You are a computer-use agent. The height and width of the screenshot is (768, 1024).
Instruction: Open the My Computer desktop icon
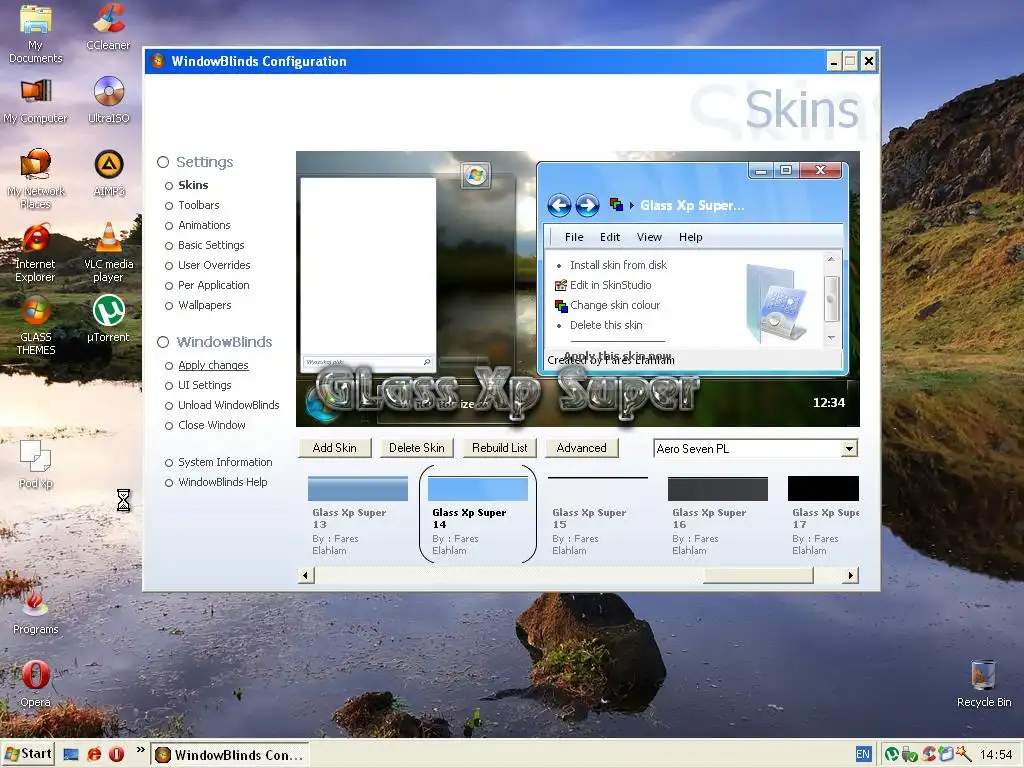click(35, 101)
